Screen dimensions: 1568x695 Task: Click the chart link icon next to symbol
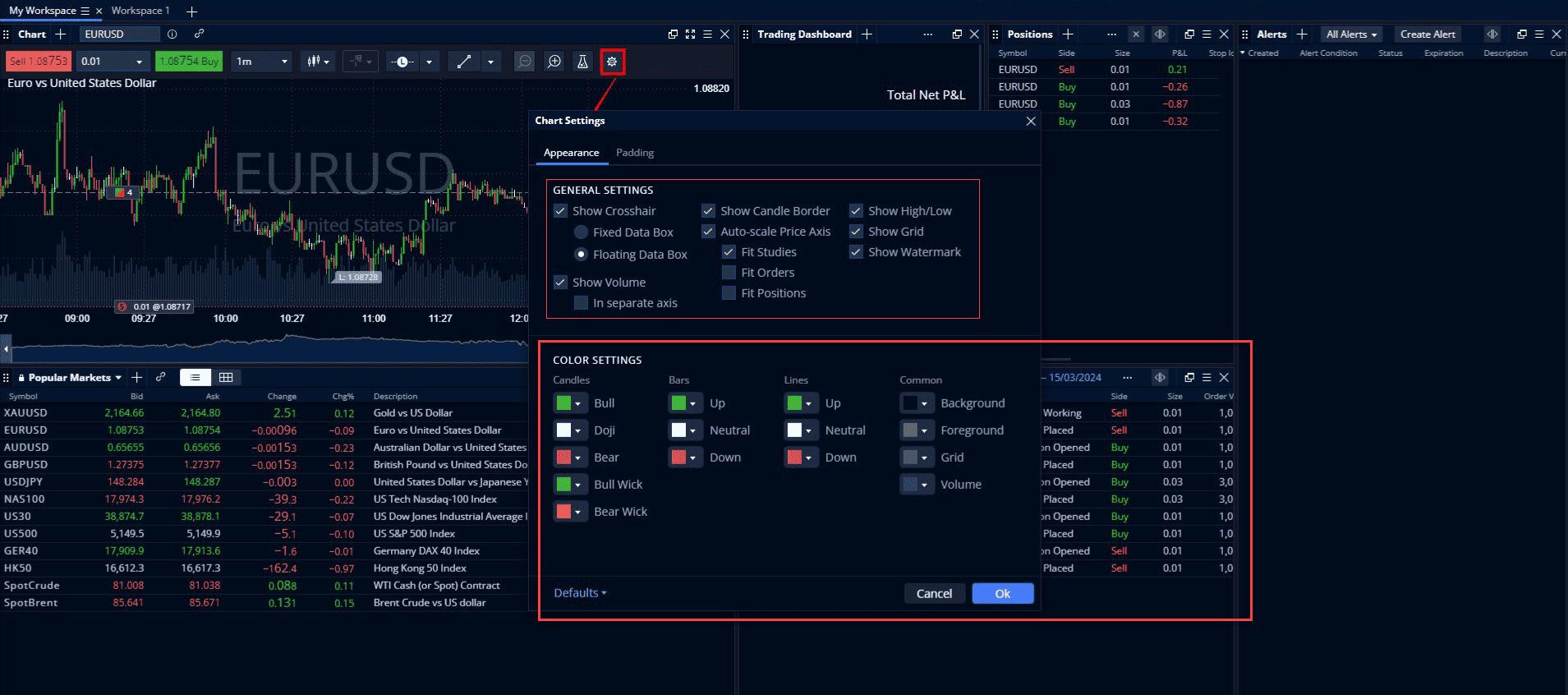click(199, 34)
